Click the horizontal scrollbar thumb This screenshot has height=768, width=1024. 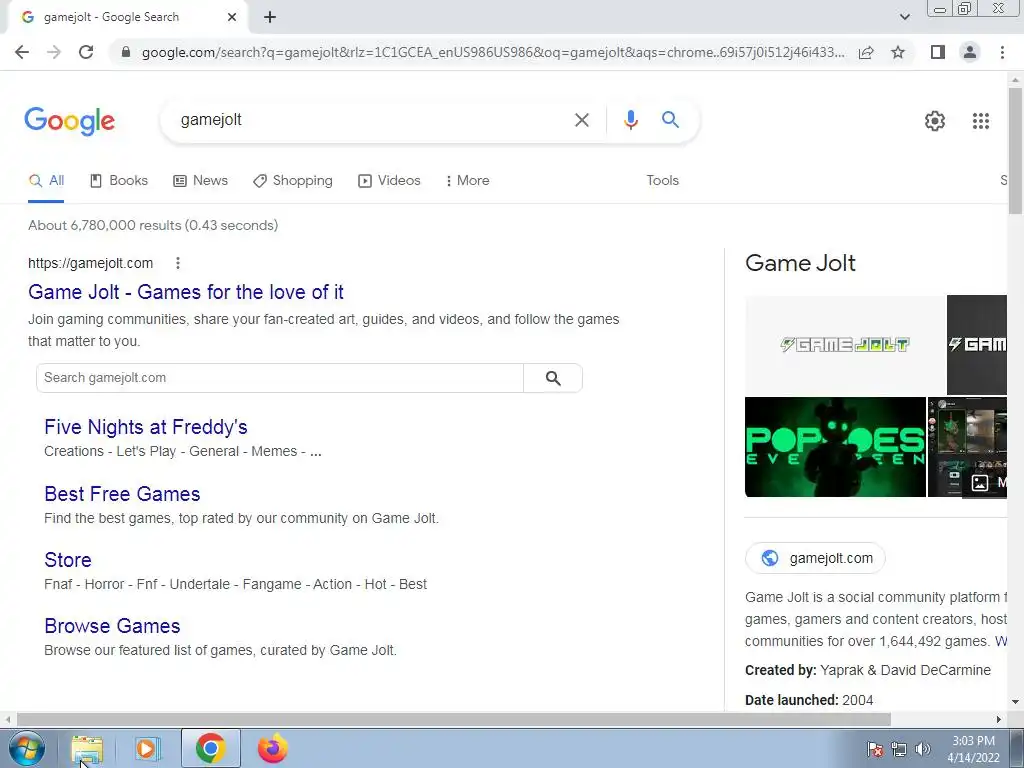[x=454, y=719]
